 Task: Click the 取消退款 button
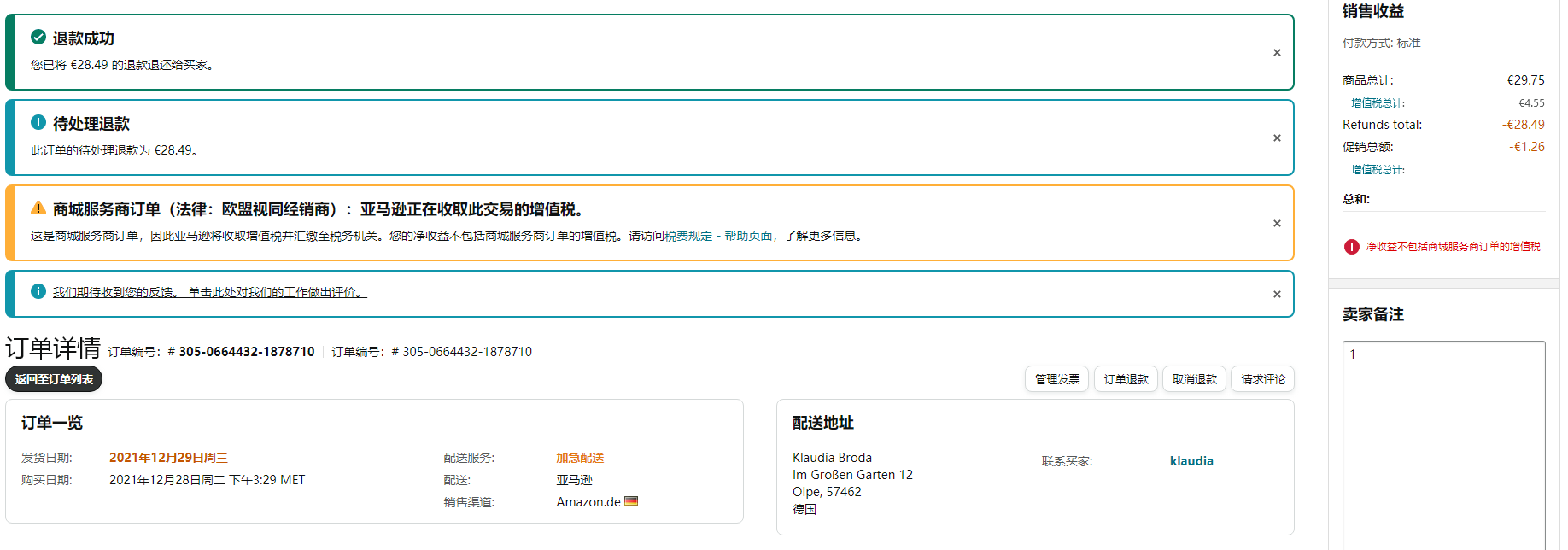[1194, 379]
